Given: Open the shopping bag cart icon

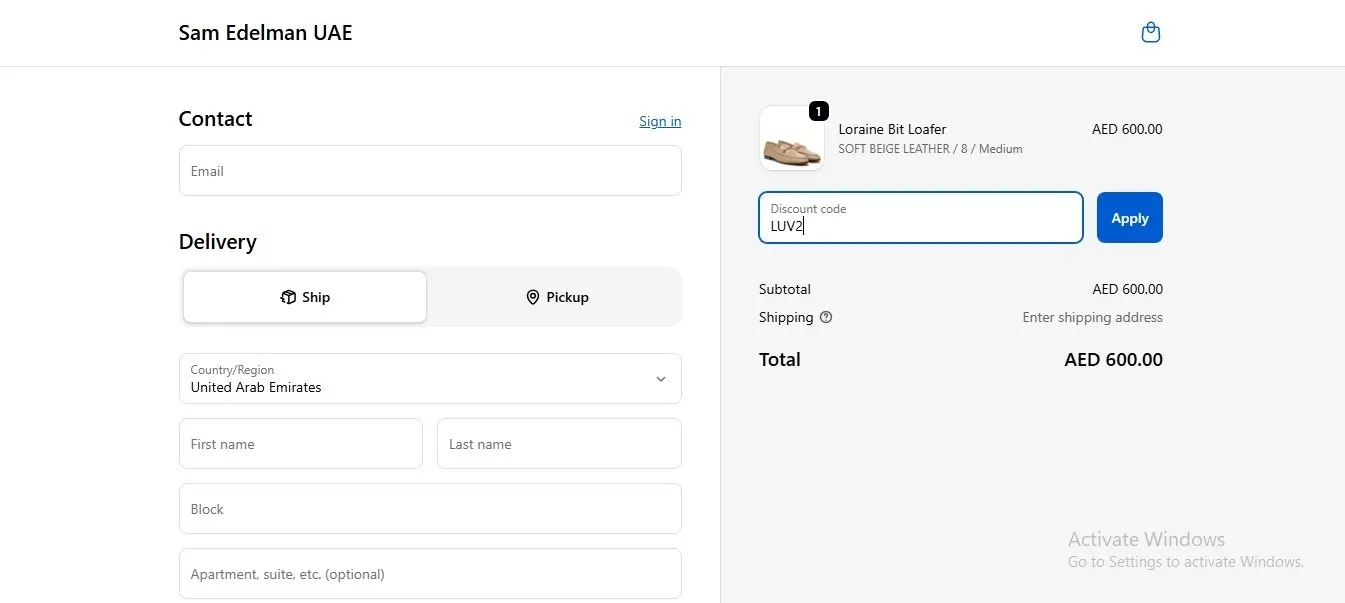Looking at the screenshot, I should [x=1151, y=33].
